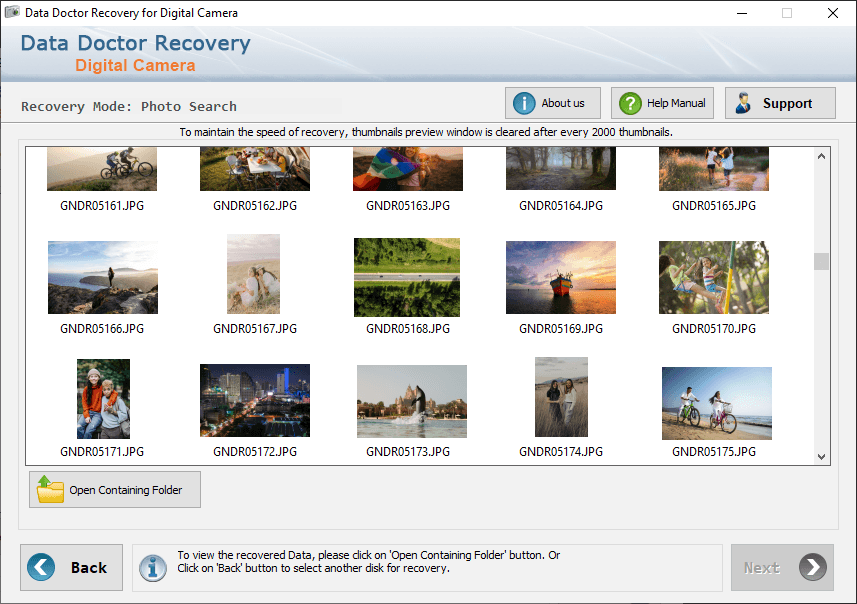Select beach cycling thumbnail GNDR05175

[717, 403]
